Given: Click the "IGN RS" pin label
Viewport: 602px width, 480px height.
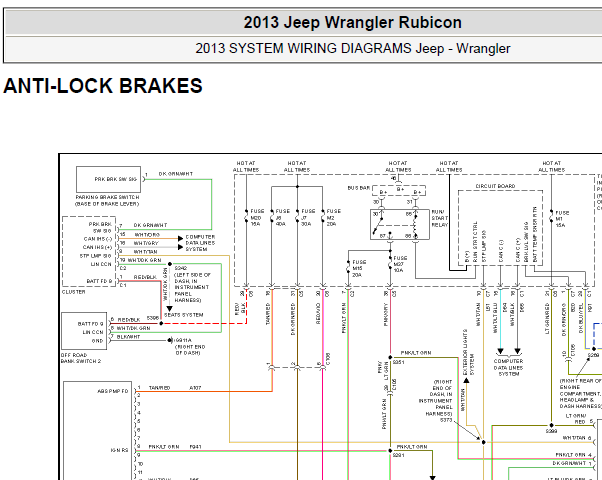Looking at the screenshot, I should (x=119, y=450).
